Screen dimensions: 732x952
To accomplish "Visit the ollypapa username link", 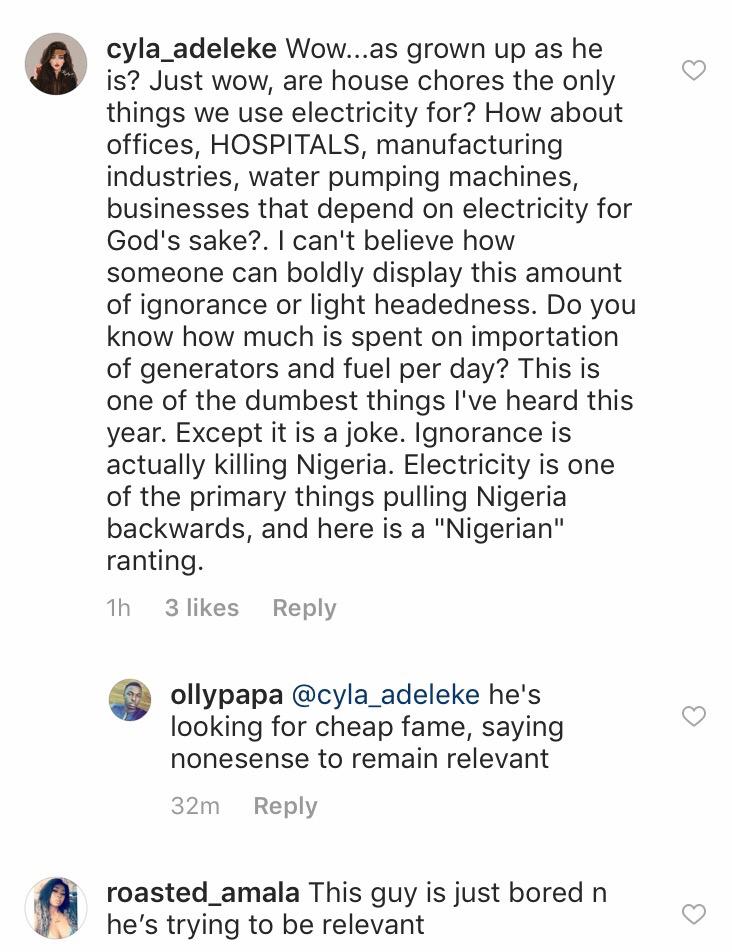I will (224, 695).
